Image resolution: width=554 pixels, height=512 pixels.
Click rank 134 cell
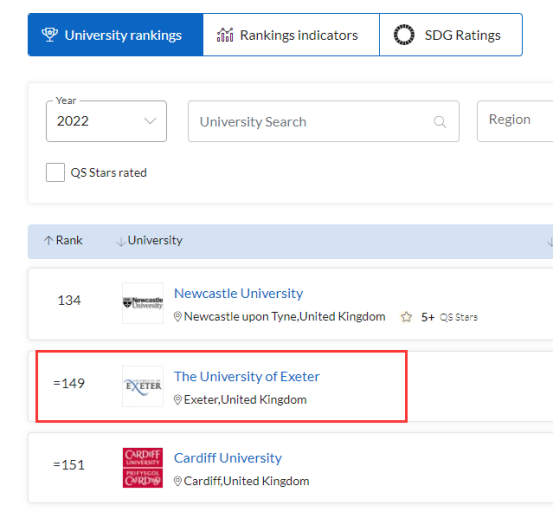click(x=69, y=300)
